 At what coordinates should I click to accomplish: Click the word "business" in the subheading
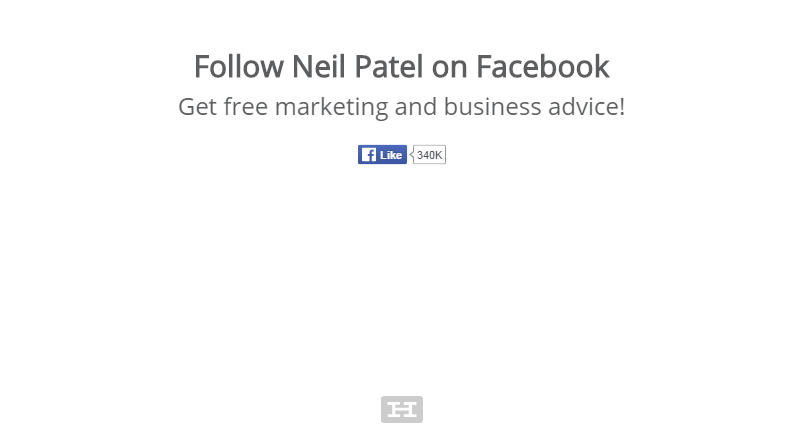coord(492,107)
